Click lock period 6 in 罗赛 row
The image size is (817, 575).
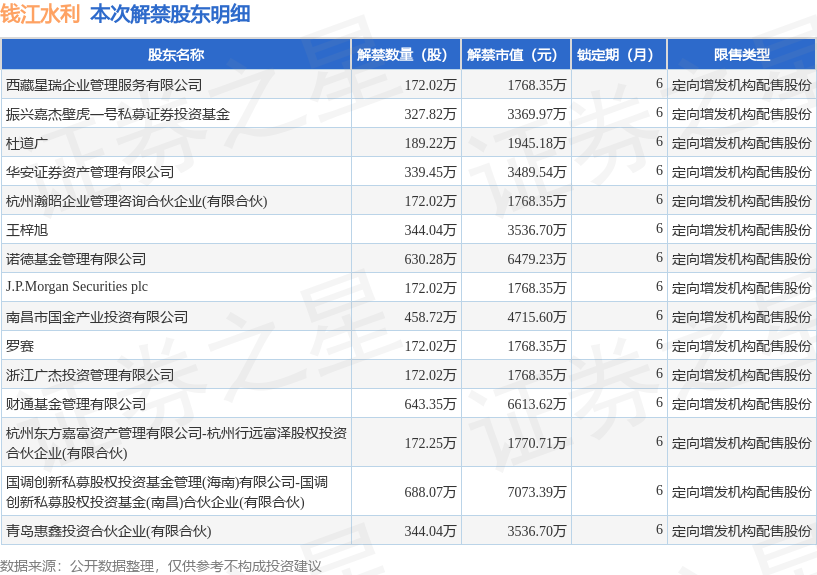pyautogui.click(x=659, y=345)
